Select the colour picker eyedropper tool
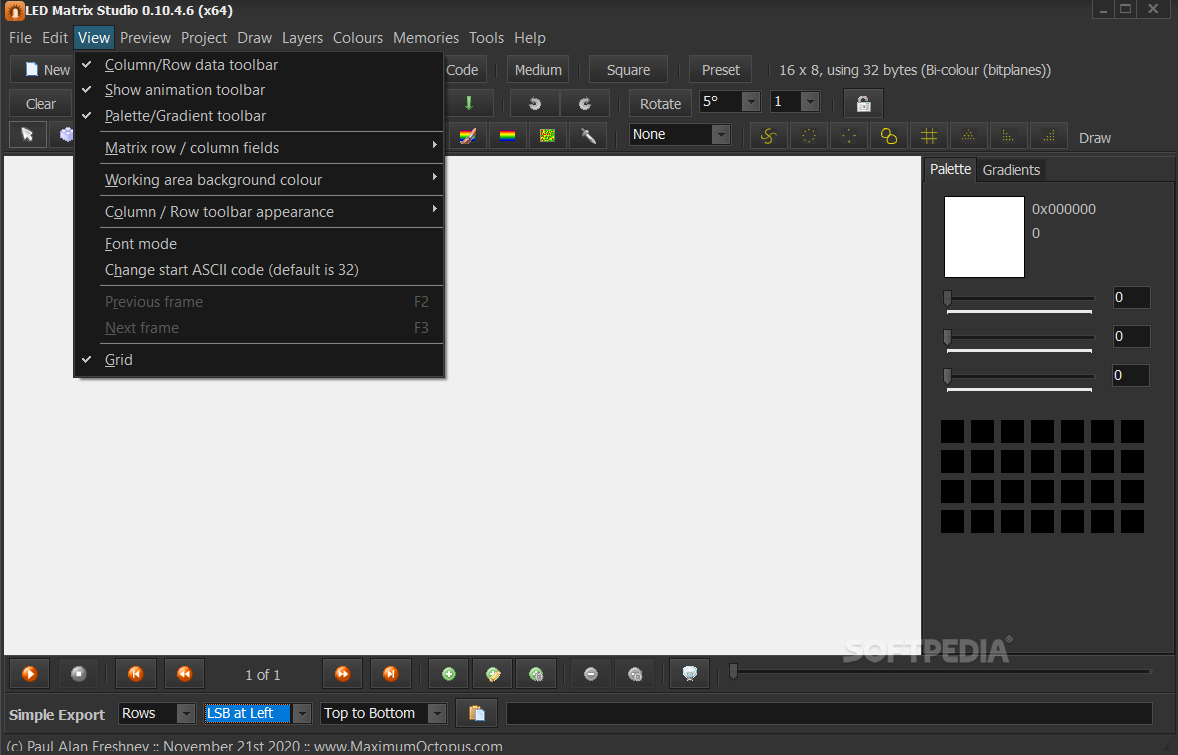This screenshot has height=755, width=1178. [587, 135]
